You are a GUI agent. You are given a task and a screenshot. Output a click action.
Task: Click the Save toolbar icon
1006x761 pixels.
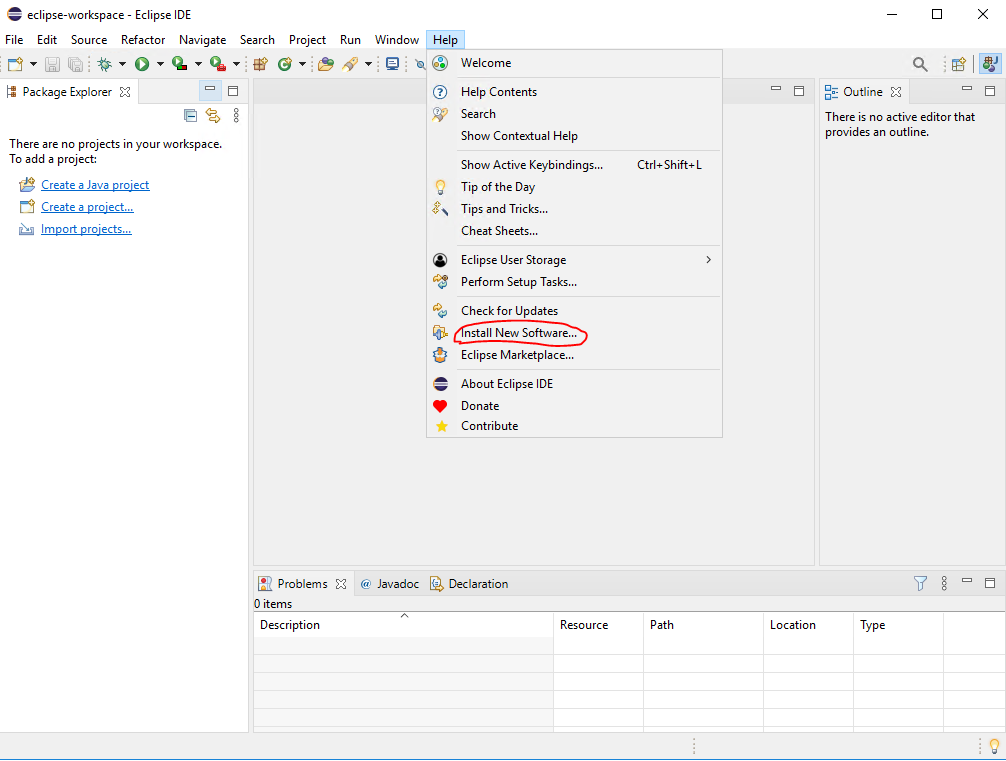click(x=53, y=64)
